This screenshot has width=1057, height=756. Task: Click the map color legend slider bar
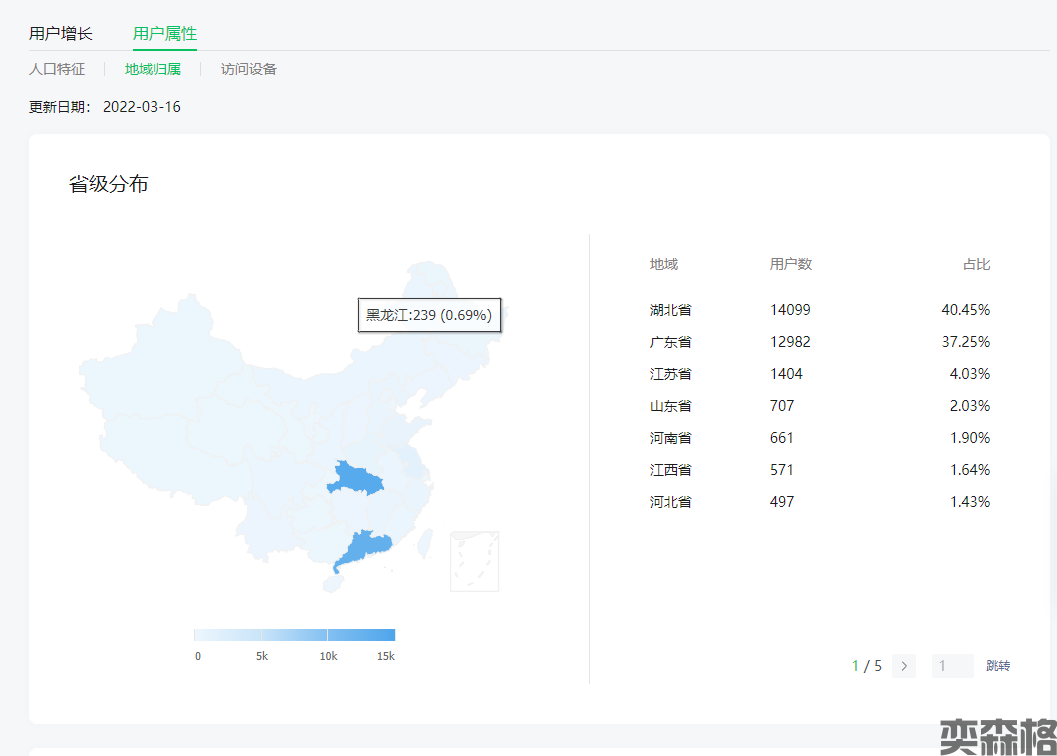click(x=294, y=635)
